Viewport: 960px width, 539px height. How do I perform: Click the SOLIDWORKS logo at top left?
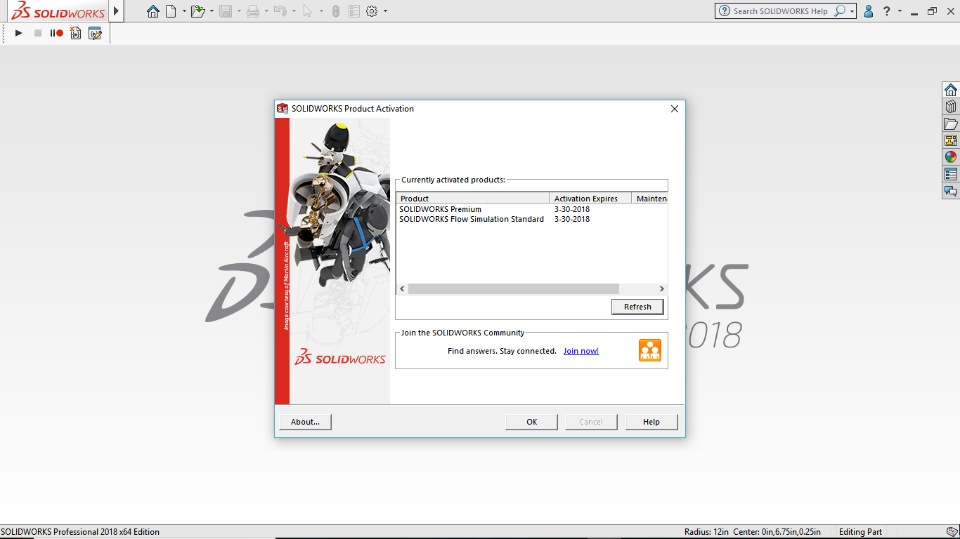click(x=58, y=11)
